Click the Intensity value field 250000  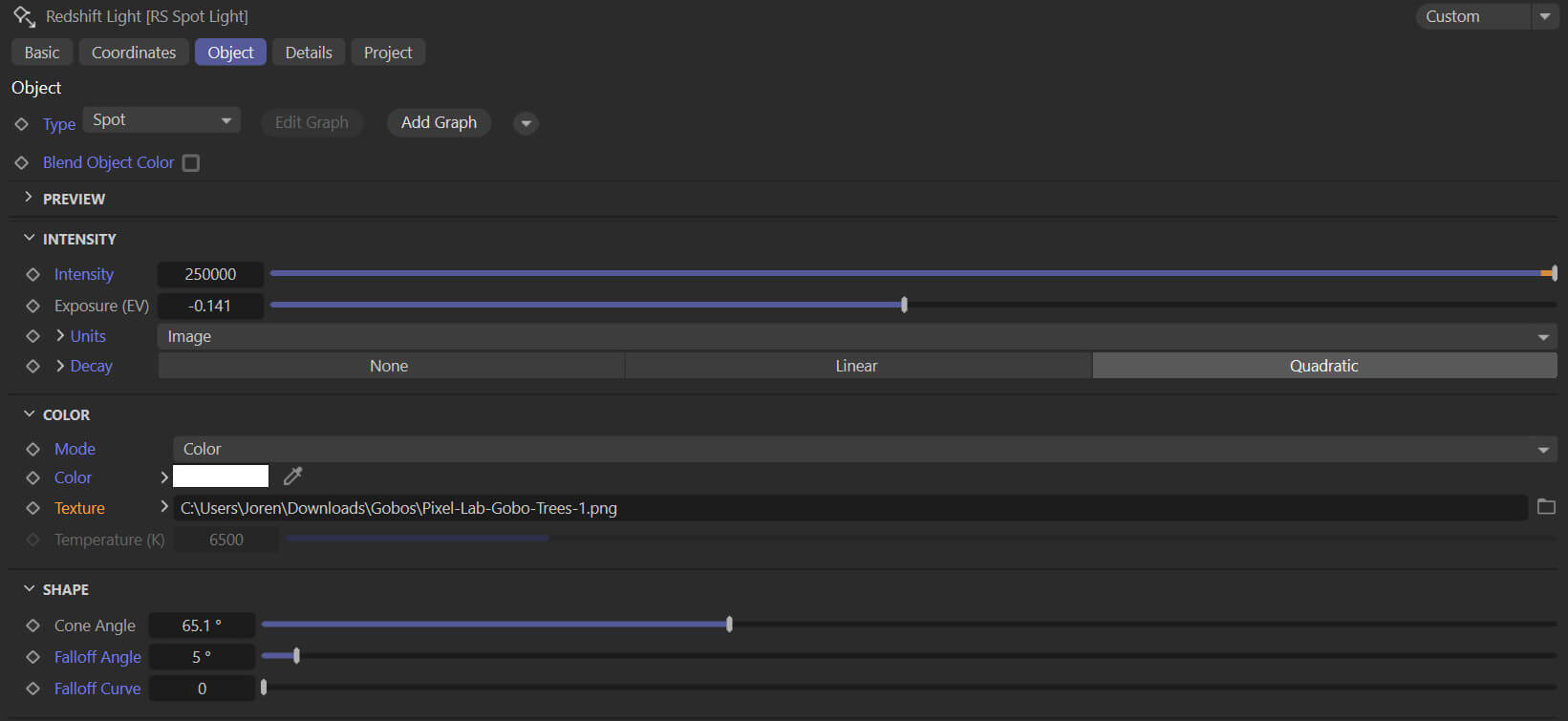pyautogui.click(x=210, y=274)
